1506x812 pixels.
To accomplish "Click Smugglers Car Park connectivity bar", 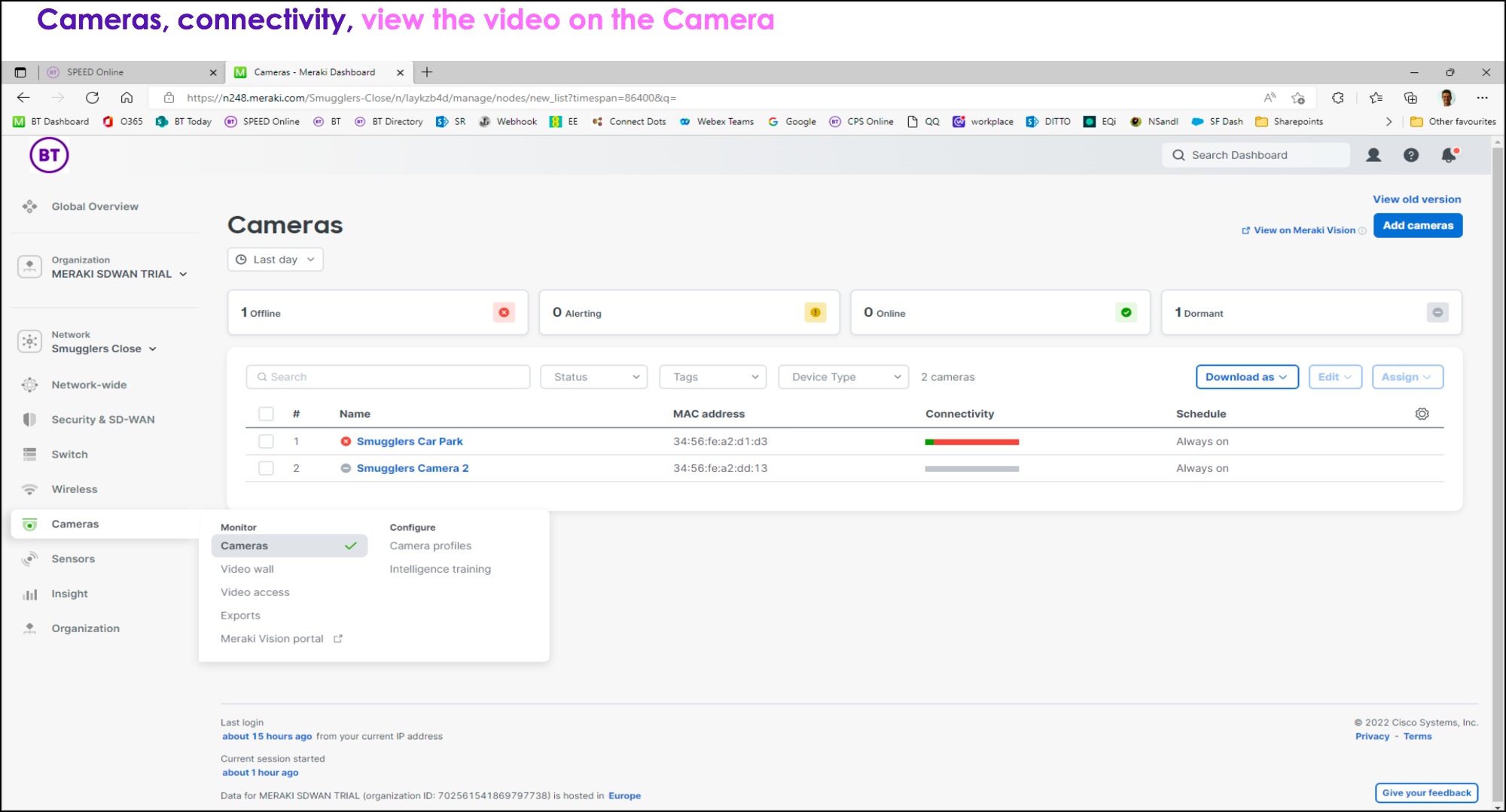I will click(x=971, y=442).
